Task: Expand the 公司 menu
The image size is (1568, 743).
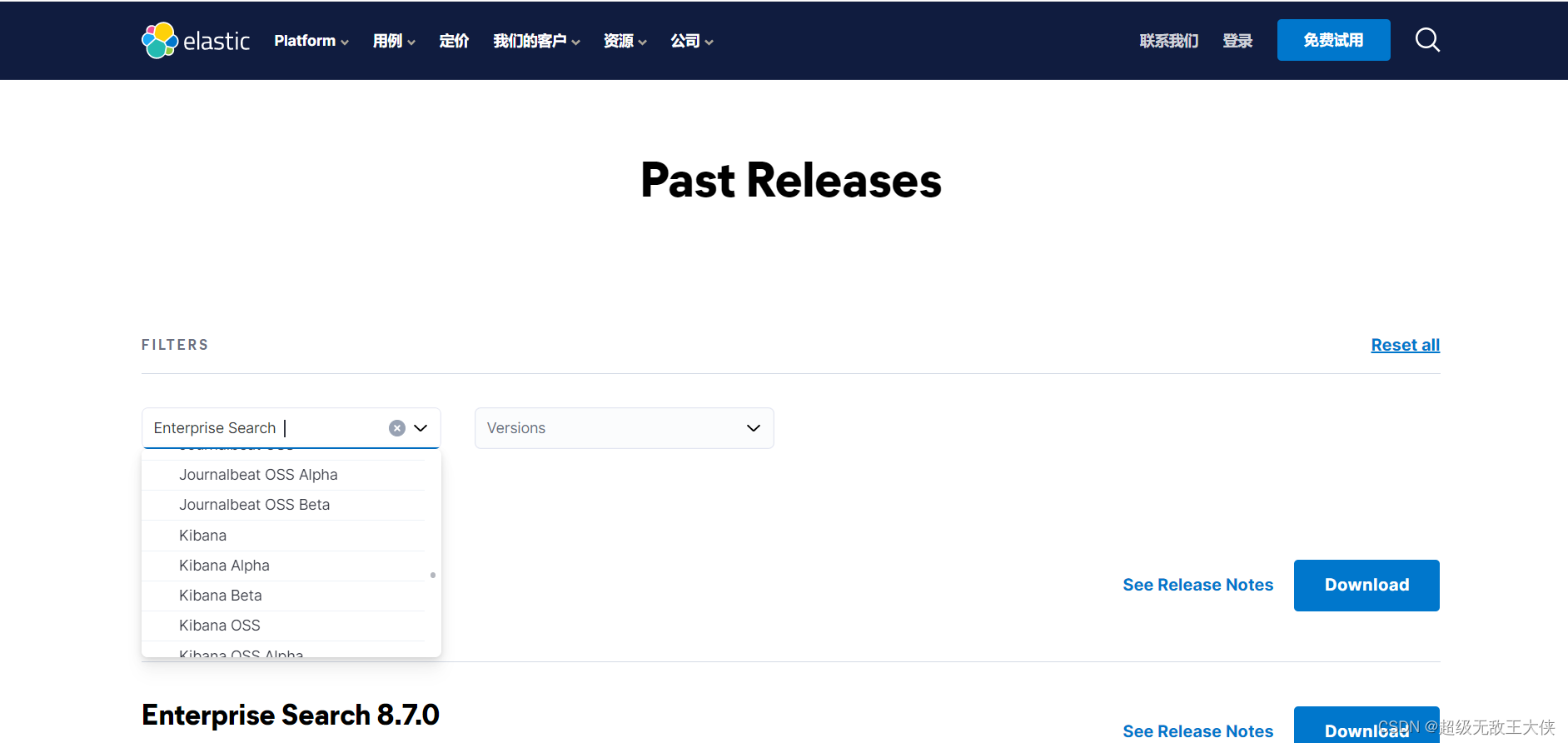Action: [x=691, y=41]
